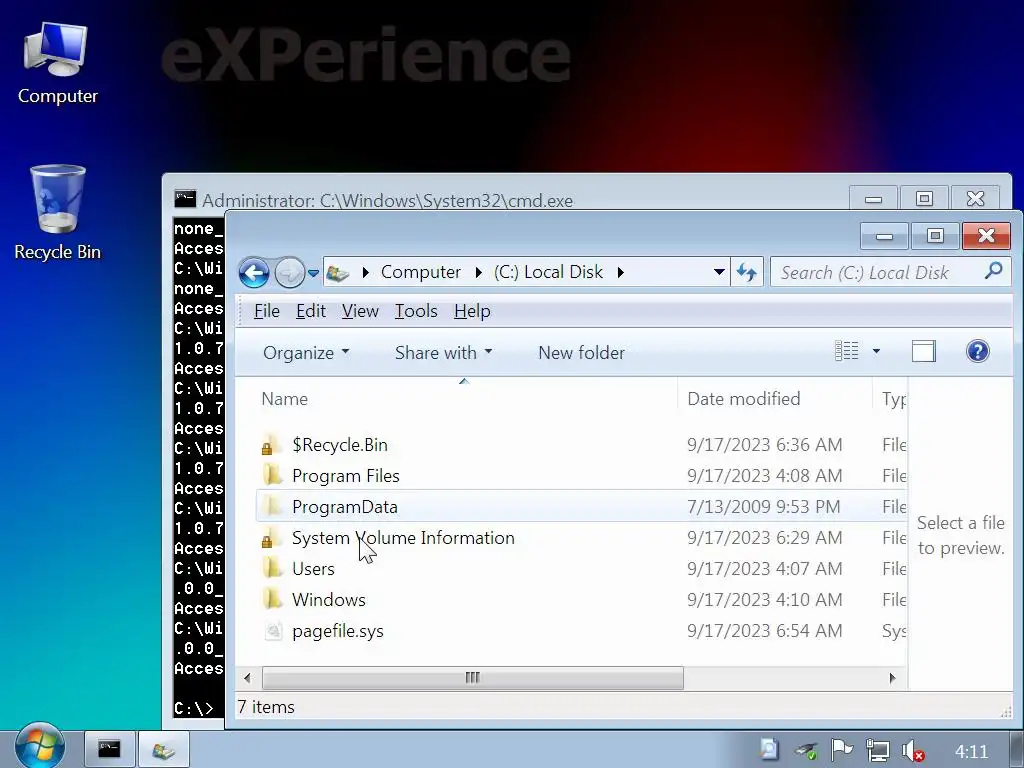Click the "Users" folder name
Image resolution: width=1024 pixels, height=768 pixels.
pyautogui.click(x=313, y=569)
